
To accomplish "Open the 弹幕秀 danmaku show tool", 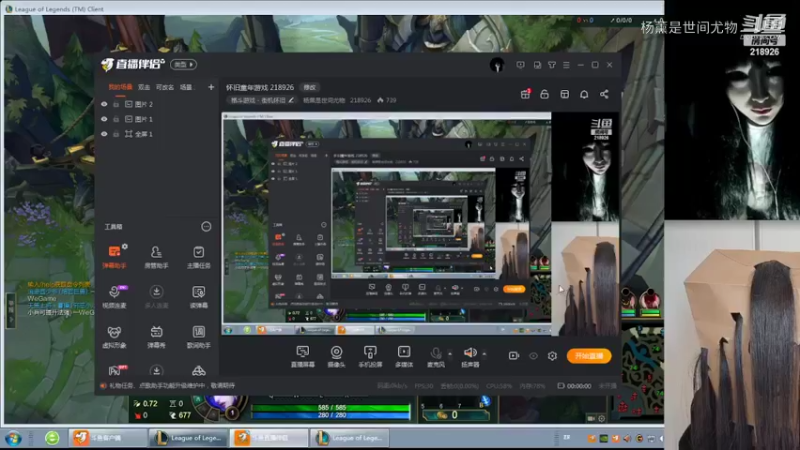I will [156, 337].
